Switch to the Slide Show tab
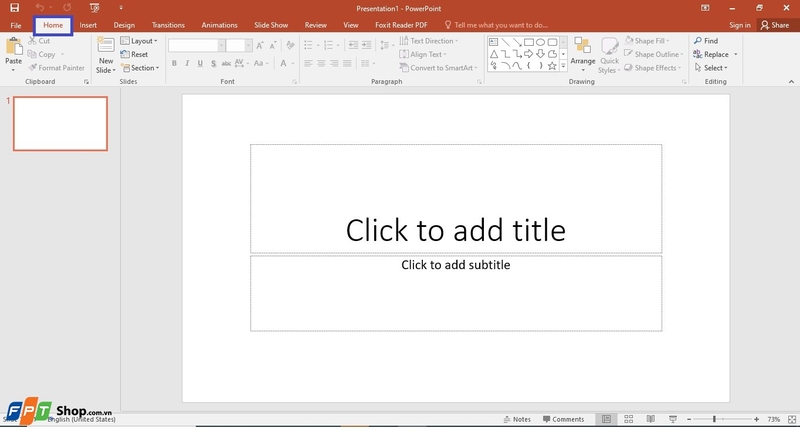 tap(271, 25)
